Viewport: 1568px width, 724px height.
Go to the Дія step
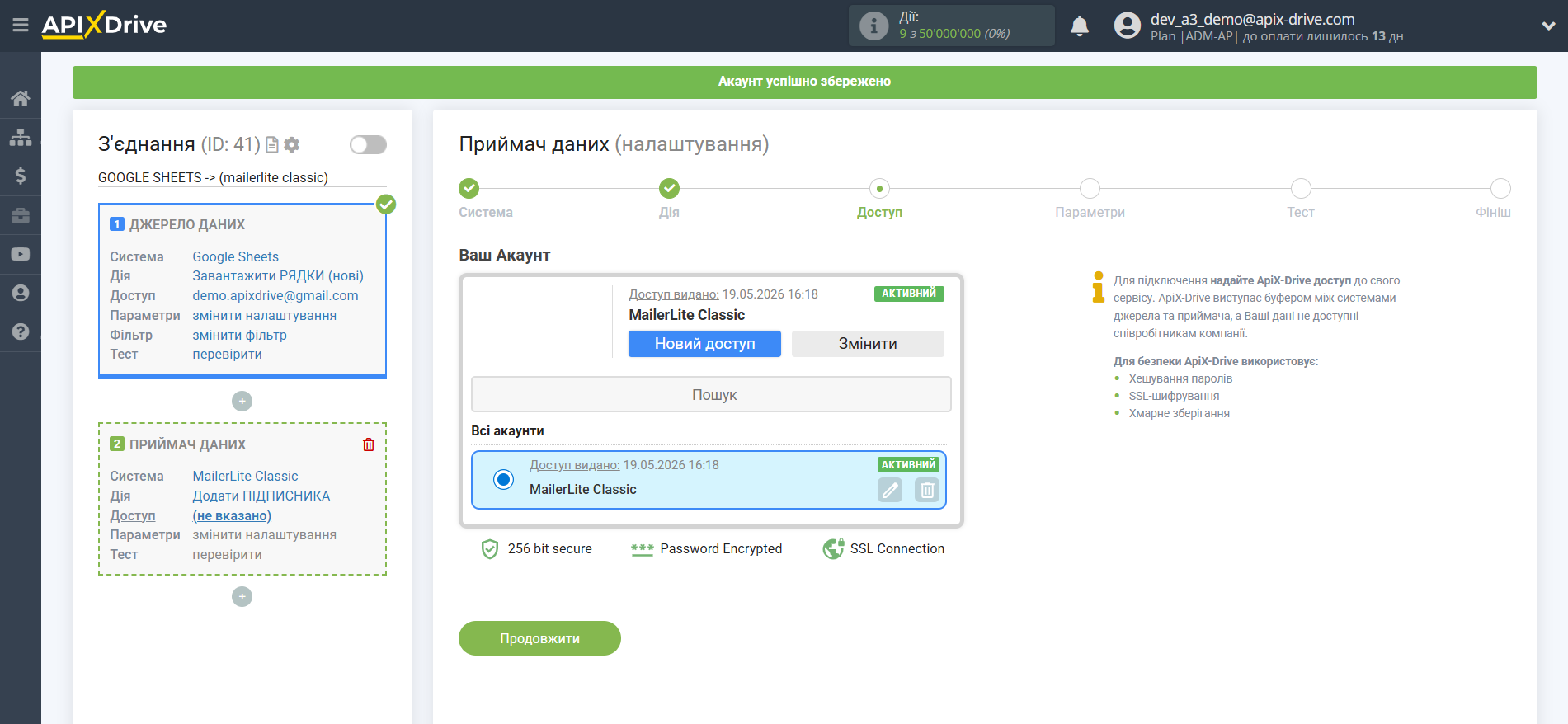(x=669, y=189)
